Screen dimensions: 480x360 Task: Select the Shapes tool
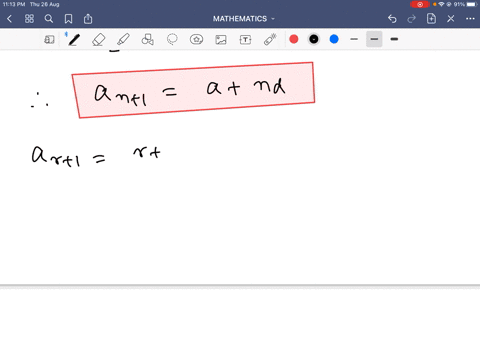click(x=147, y=40)
